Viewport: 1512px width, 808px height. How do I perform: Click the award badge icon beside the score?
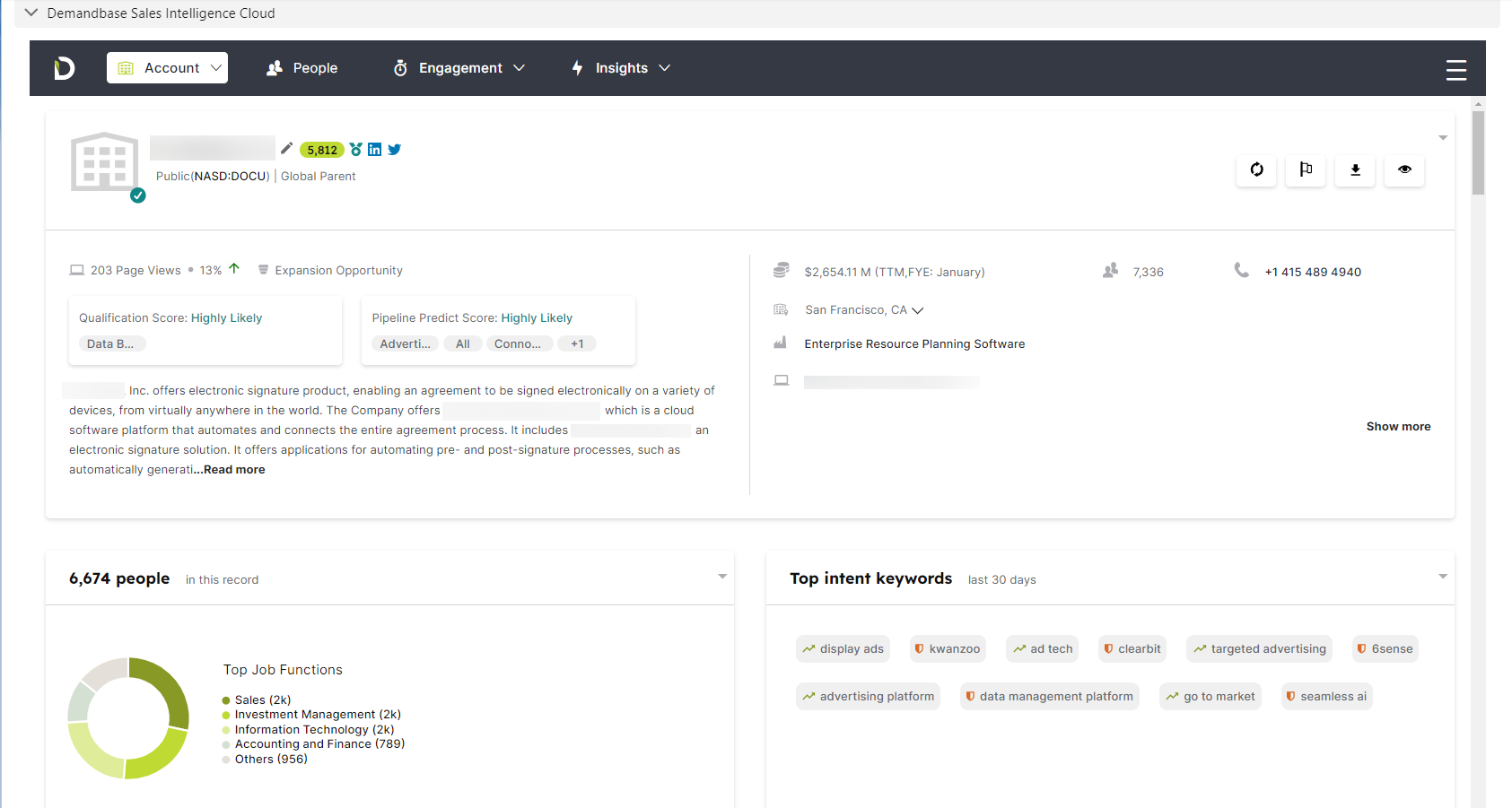click(356, 149)
